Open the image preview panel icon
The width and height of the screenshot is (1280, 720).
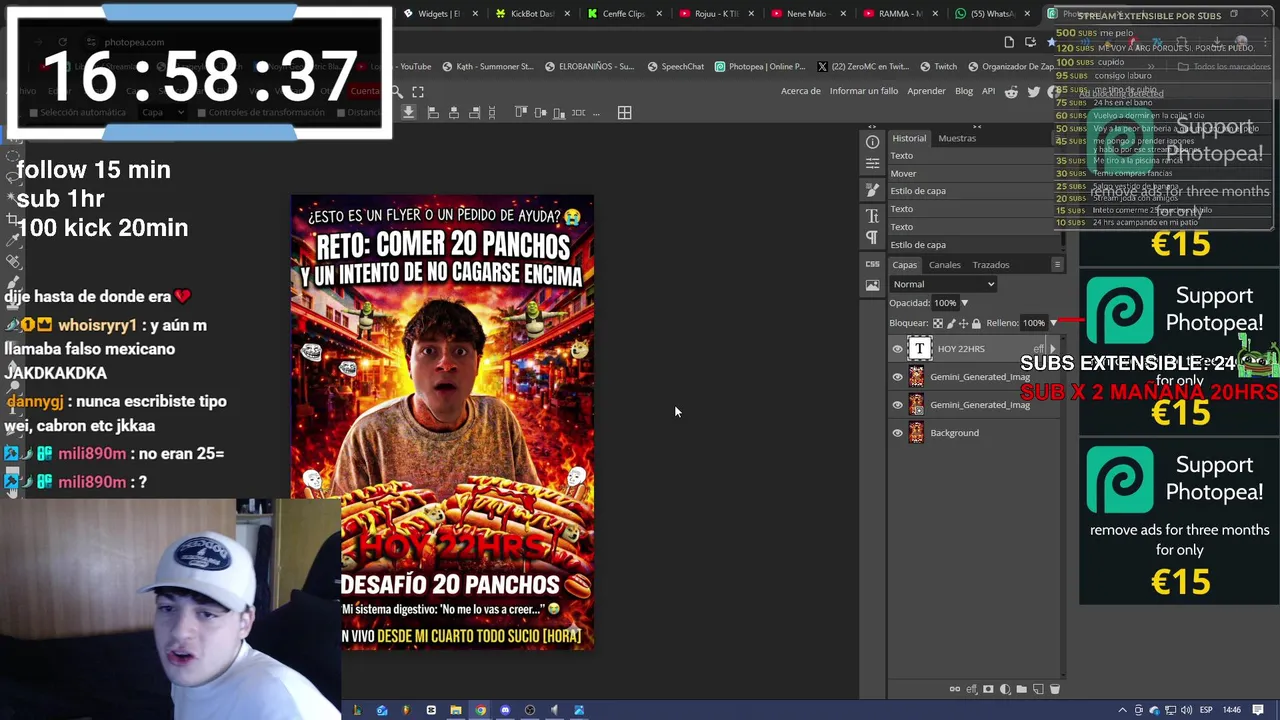click(872, 286)
